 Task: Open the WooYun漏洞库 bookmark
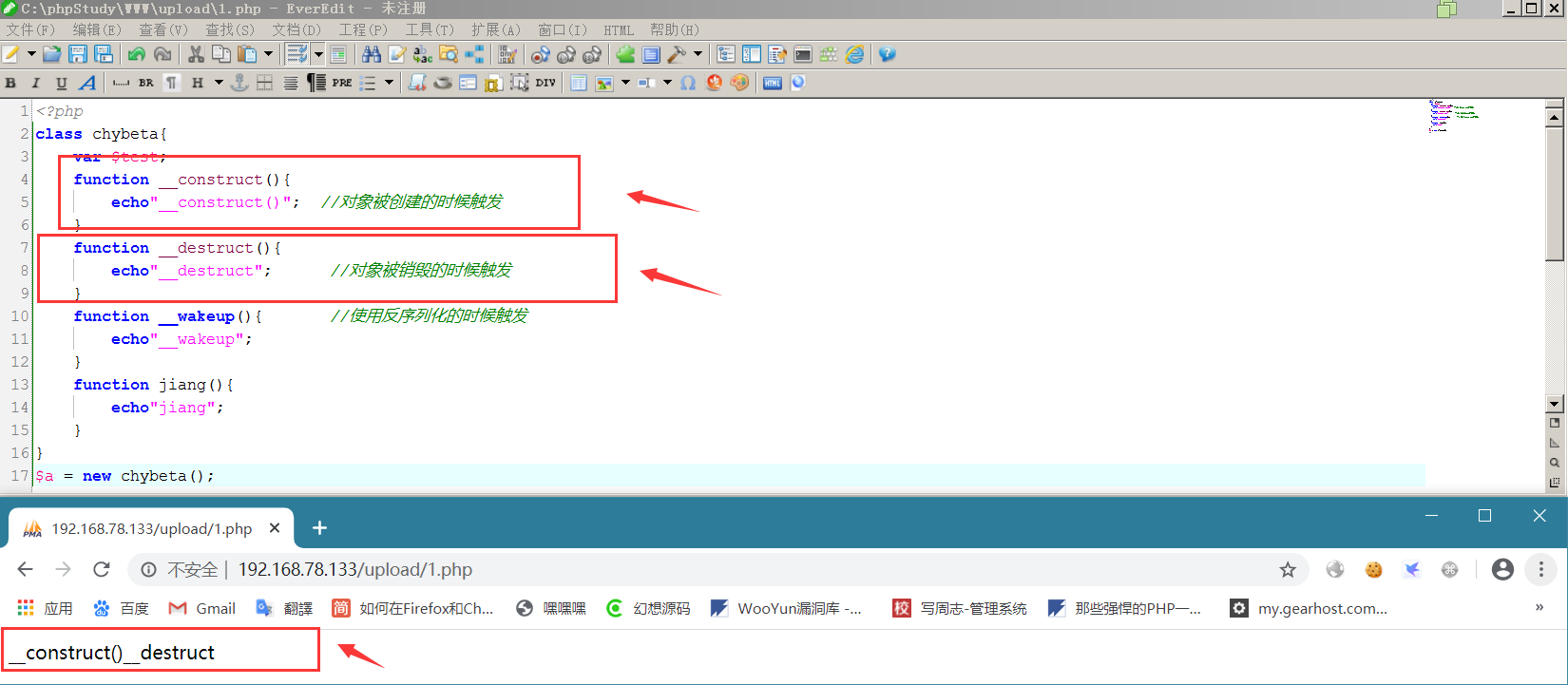click(787, 608)
